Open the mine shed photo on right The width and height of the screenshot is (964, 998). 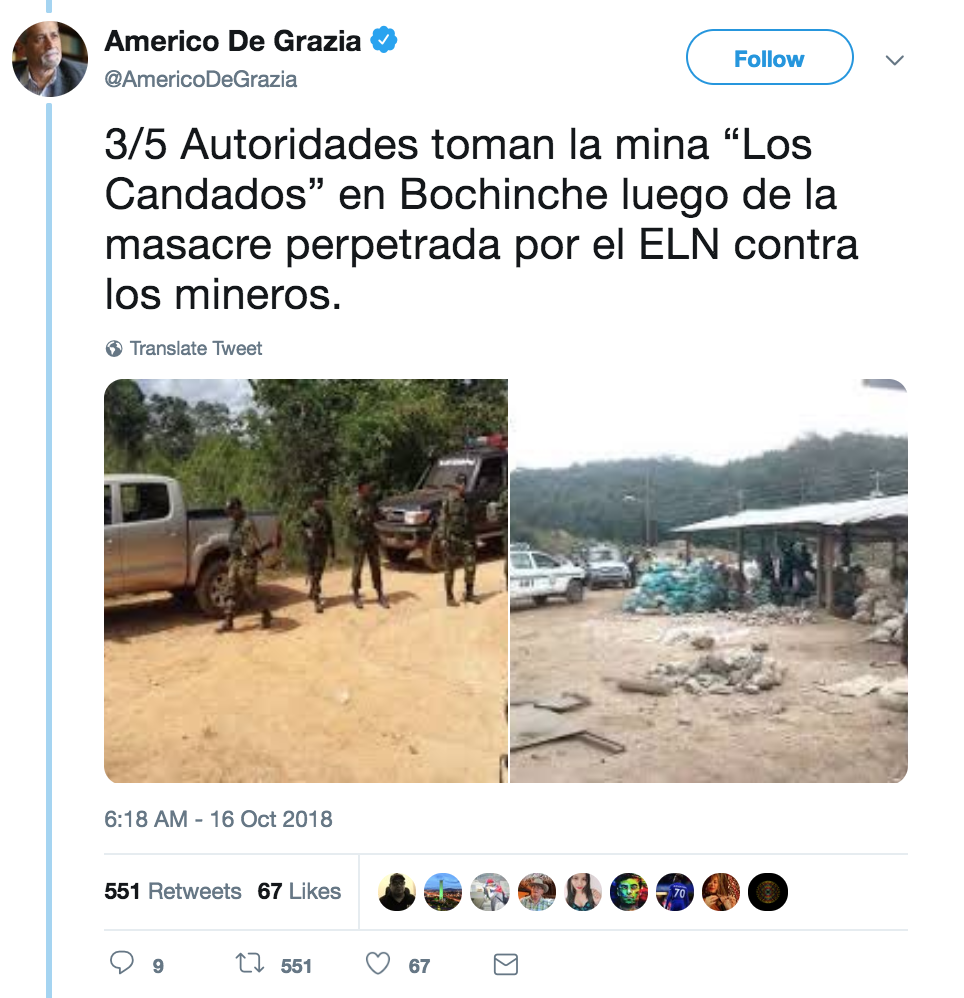coord(709,581)
